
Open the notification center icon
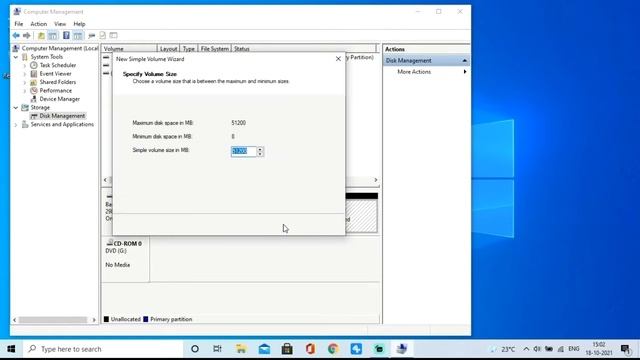625,349
